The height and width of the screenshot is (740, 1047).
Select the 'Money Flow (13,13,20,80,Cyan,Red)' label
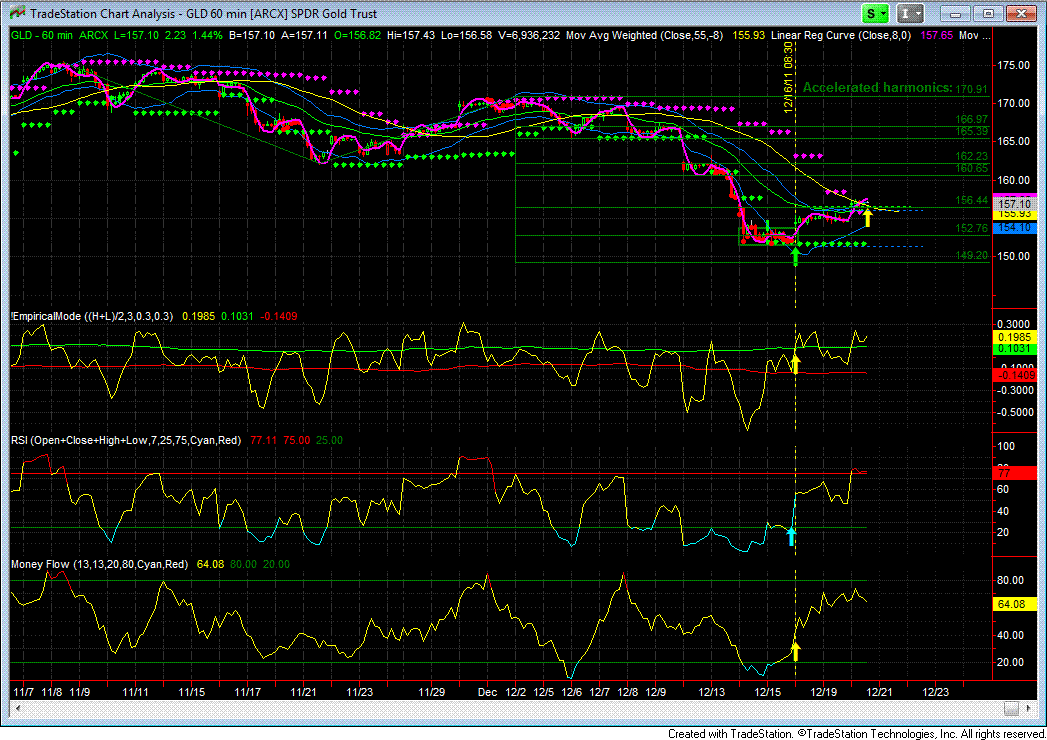(99, 564)
